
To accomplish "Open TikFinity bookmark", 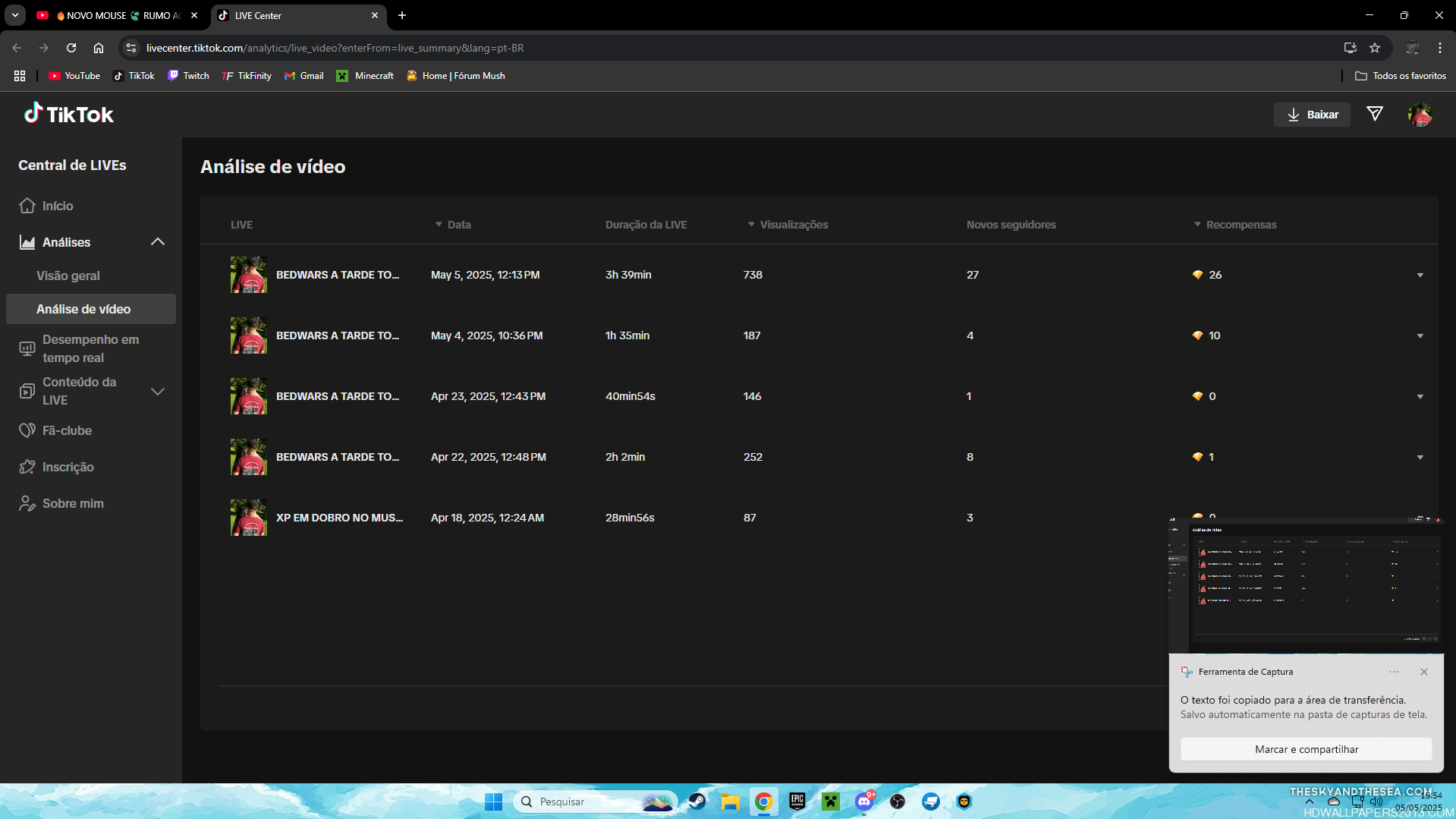I will [247, 76].
